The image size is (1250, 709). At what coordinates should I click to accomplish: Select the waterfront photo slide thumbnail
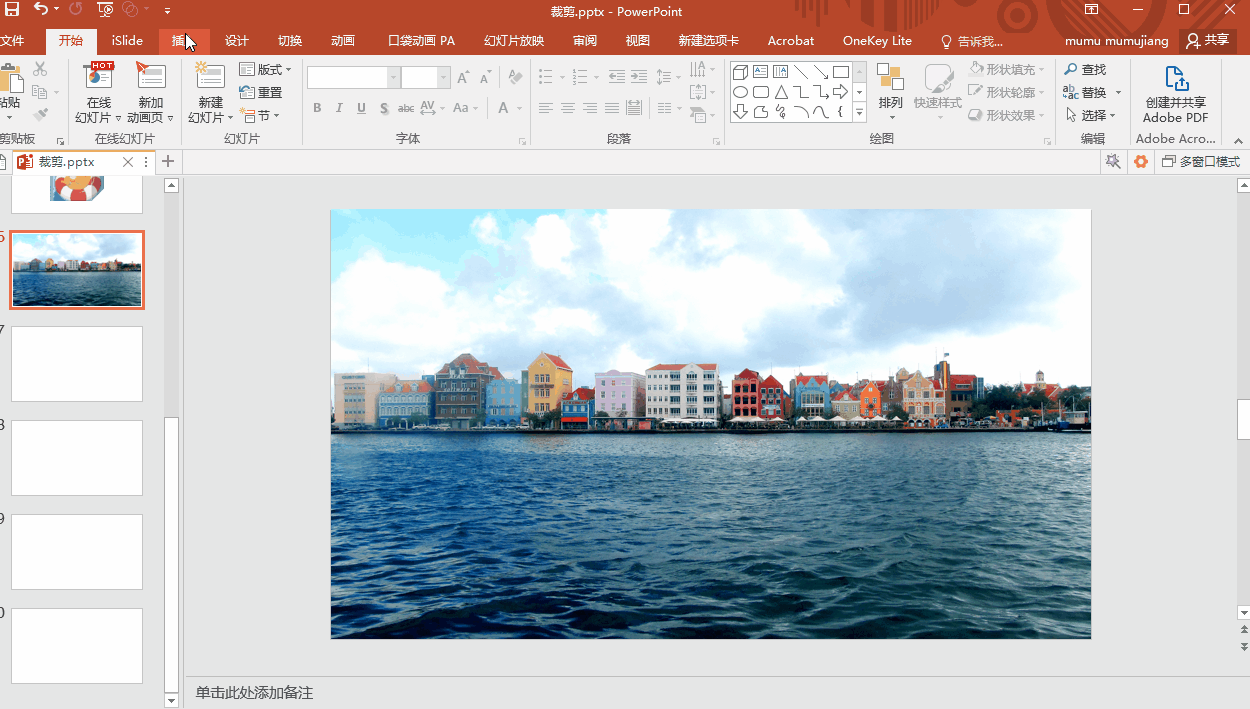pos(77,270)
